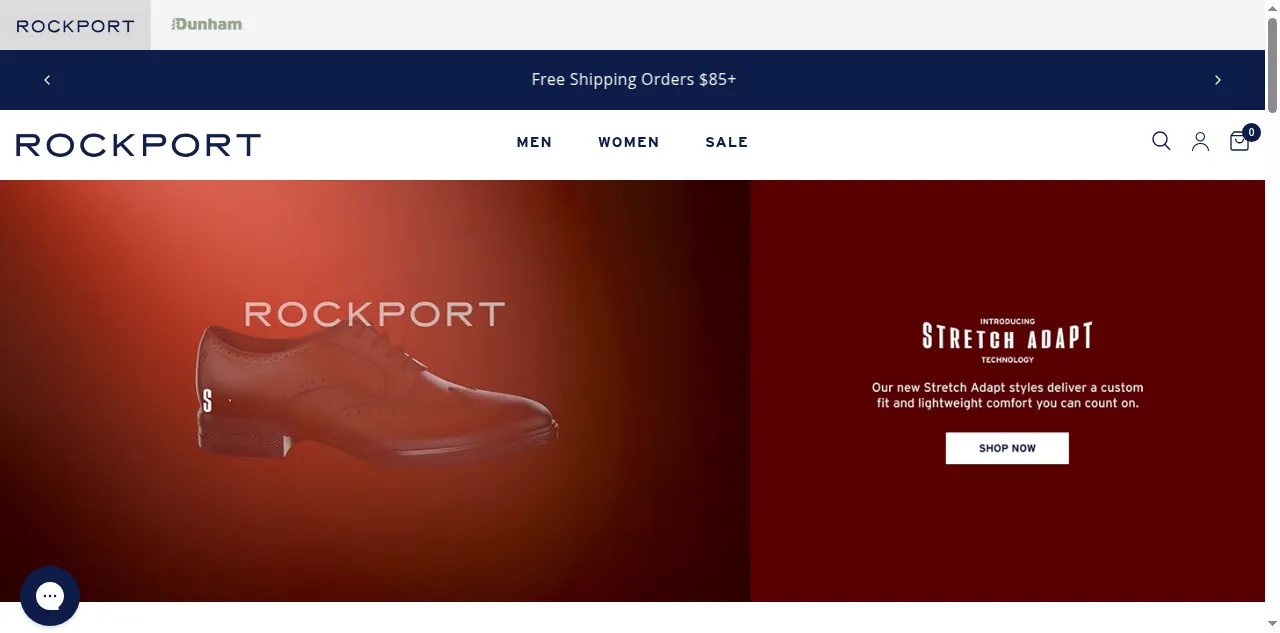Show next announcement with right arrow

tap(1218, 80)
